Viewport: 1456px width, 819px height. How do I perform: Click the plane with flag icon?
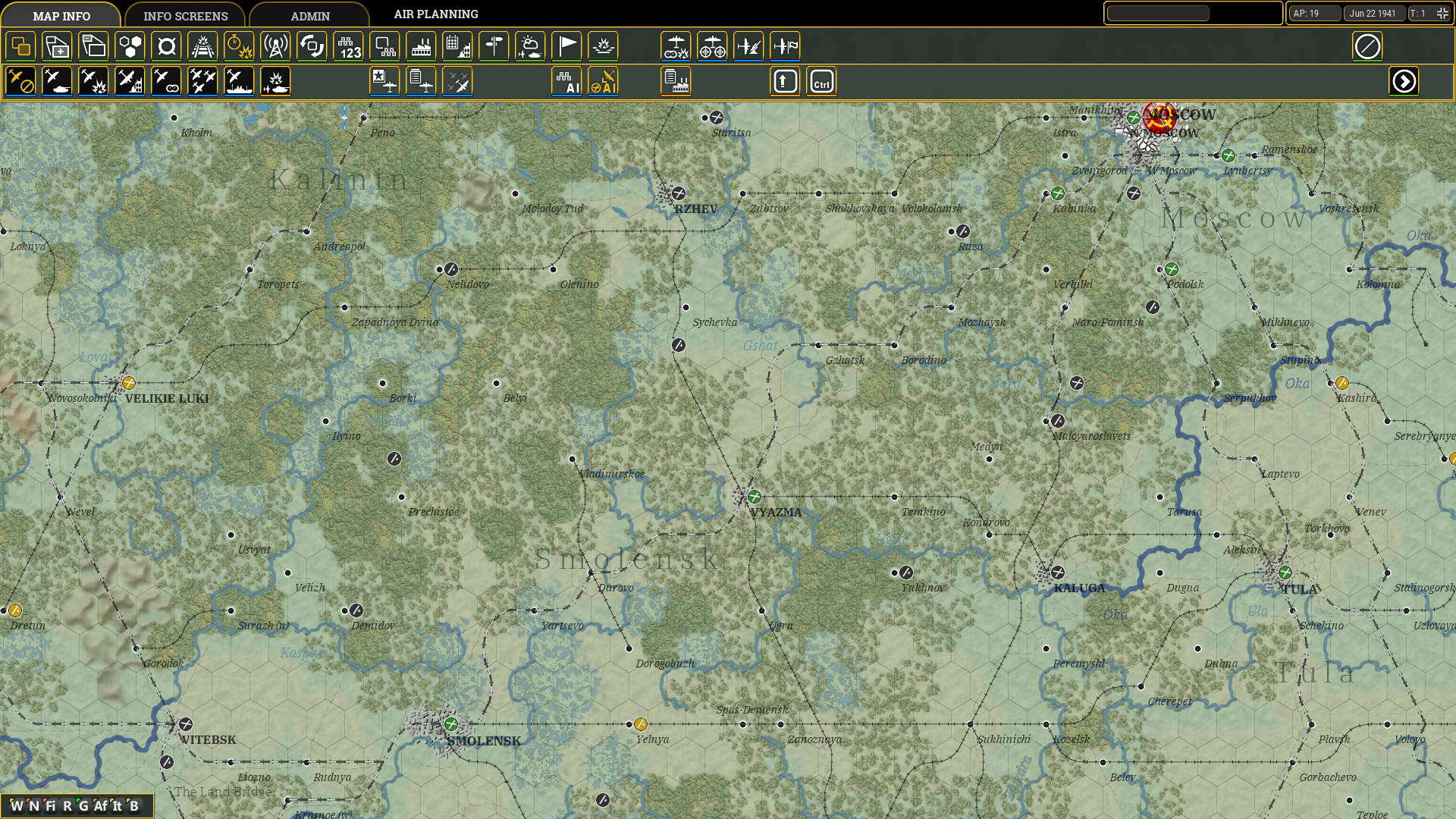pyautogui.click(x=785, y=46)
